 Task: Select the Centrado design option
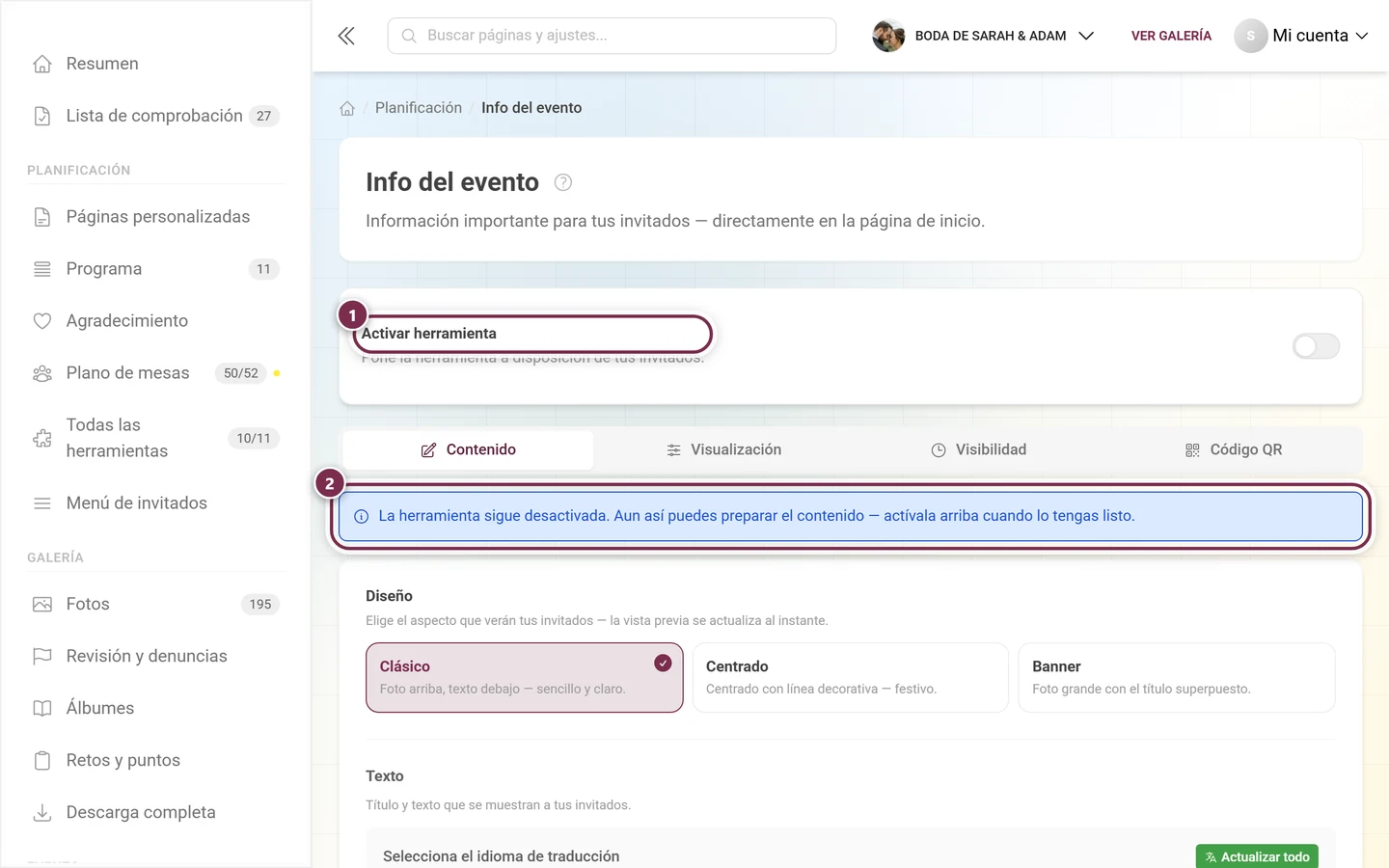point(850,678)
